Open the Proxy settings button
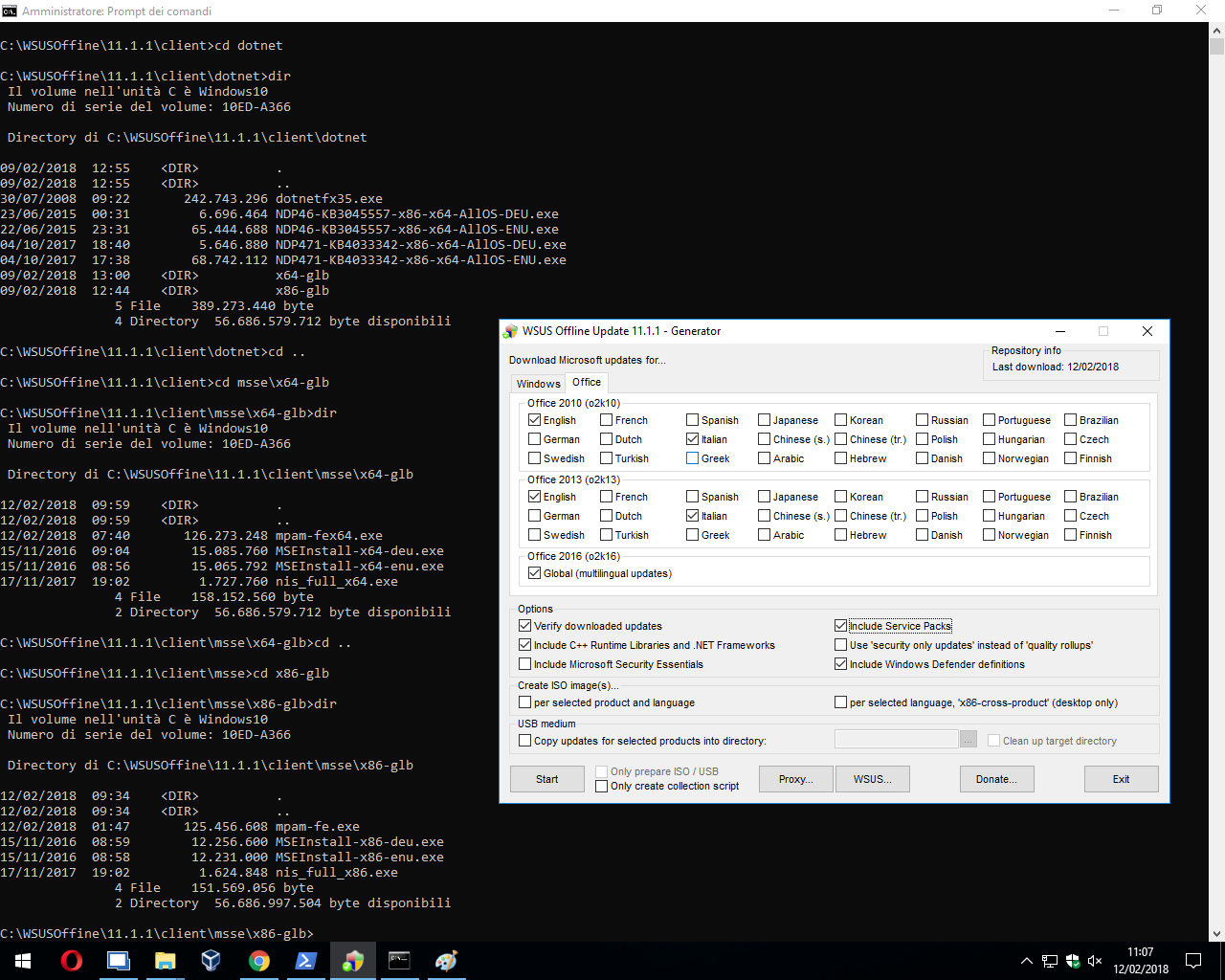1225x980 pixels. click(x=795, y=779)
